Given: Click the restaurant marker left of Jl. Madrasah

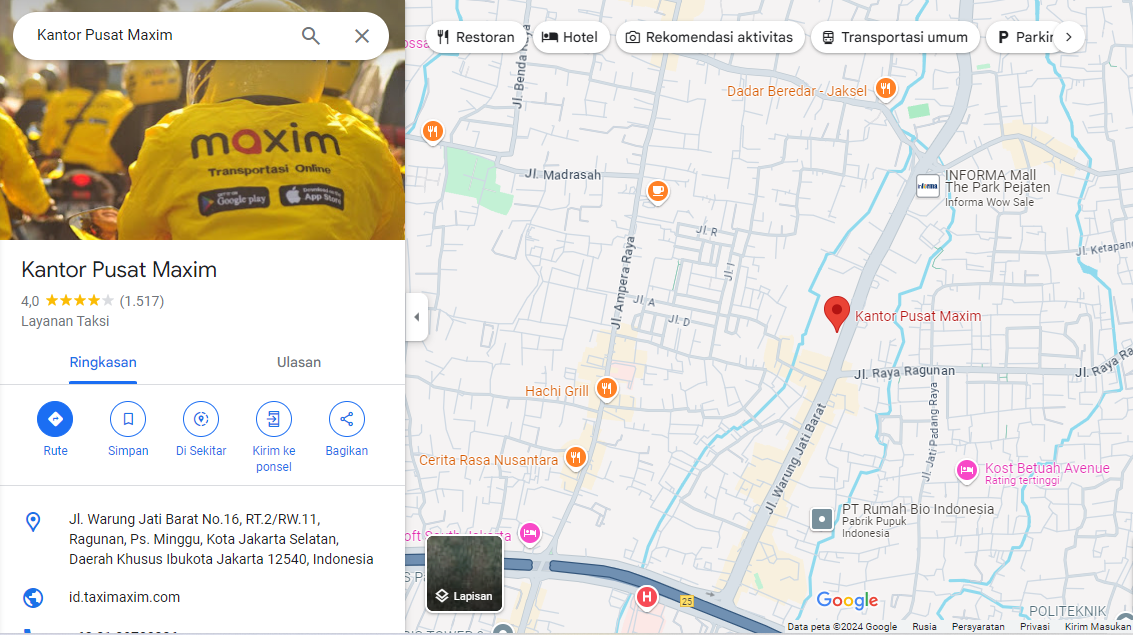Looking at the screenshot, I should (x=432, y=132).
